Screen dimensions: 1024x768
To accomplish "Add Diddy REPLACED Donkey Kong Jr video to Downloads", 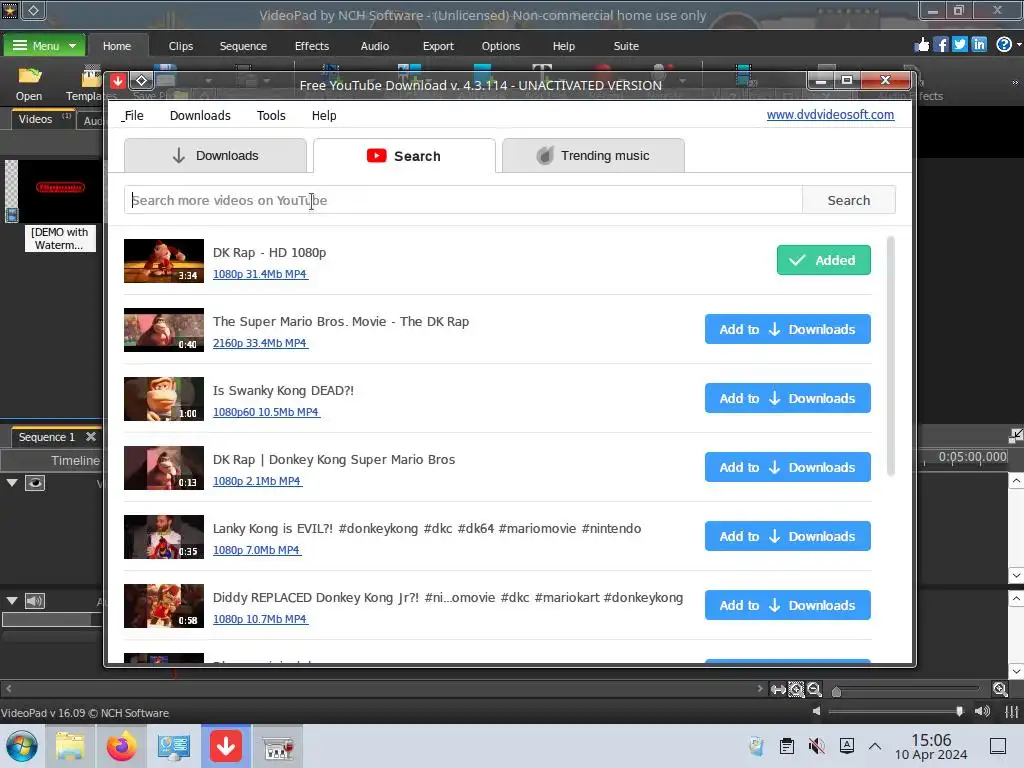I will [788, 605].
